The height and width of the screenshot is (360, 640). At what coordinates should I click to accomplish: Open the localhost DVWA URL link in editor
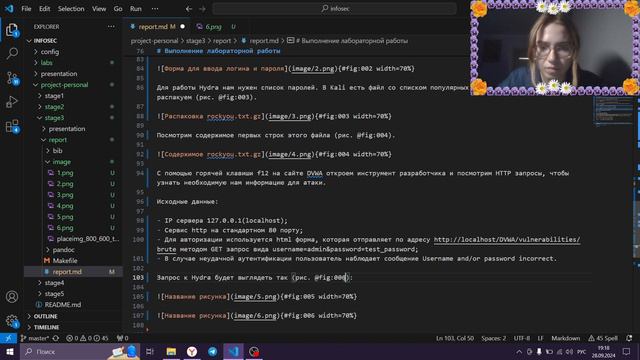[x=507, y=240]
